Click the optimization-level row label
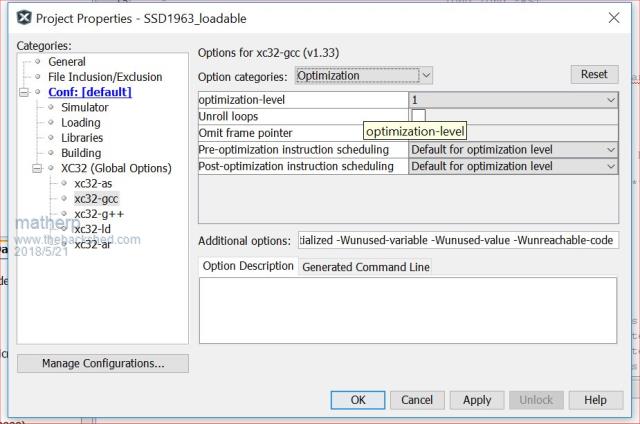The height and width of the screenshot is (424, 640). pyautogui.click(x=242, y=100)
